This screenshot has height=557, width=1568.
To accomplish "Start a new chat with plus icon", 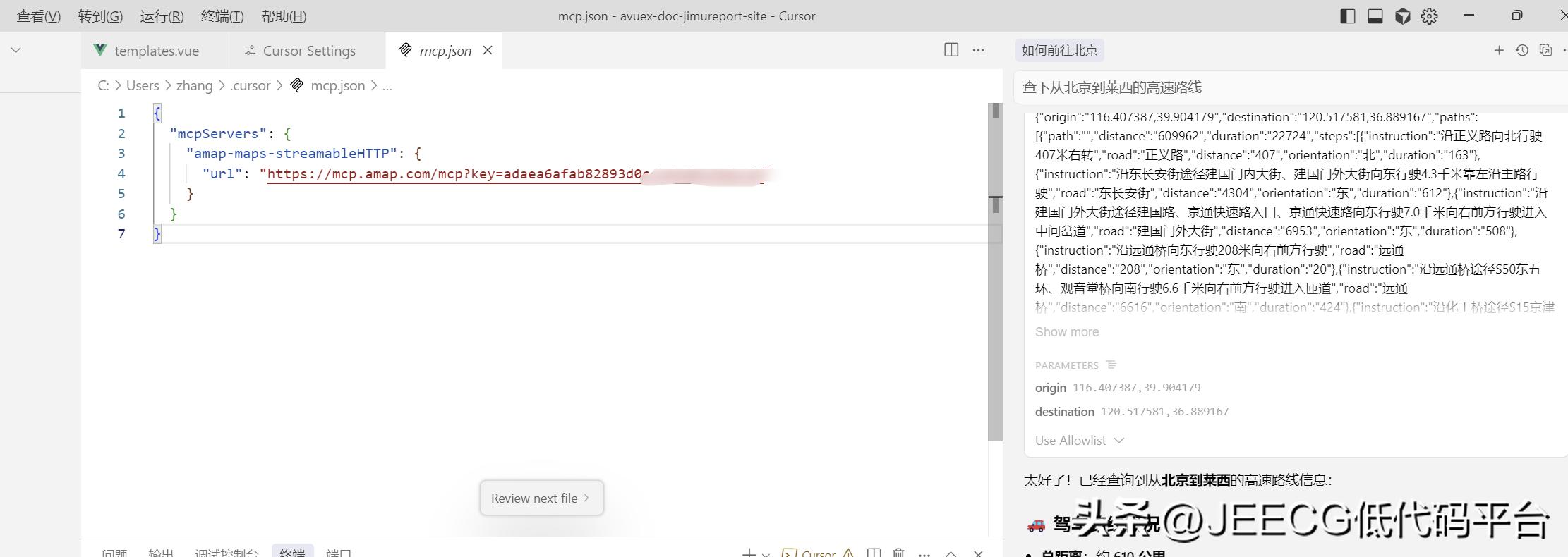I will [1499, 50].
